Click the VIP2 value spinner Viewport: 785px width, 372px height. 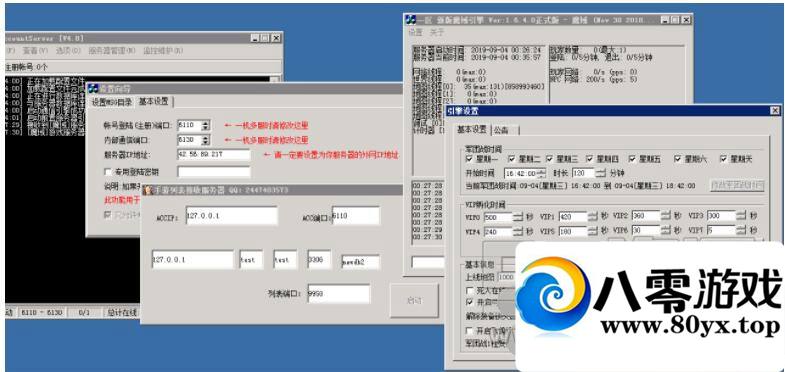[665, 216]
